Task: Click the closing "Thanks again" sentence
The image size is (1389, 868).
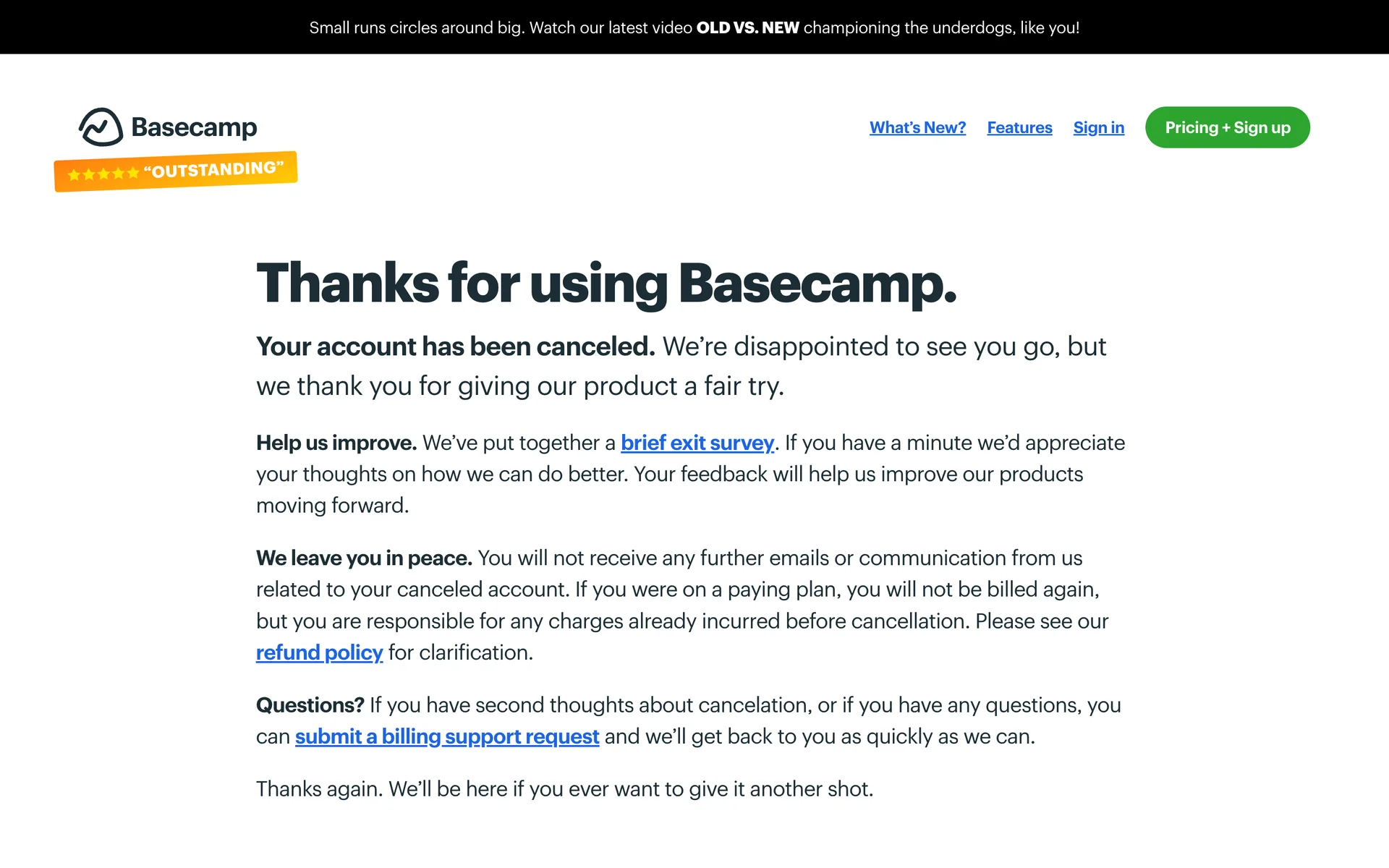Action: tap(564, 789)
